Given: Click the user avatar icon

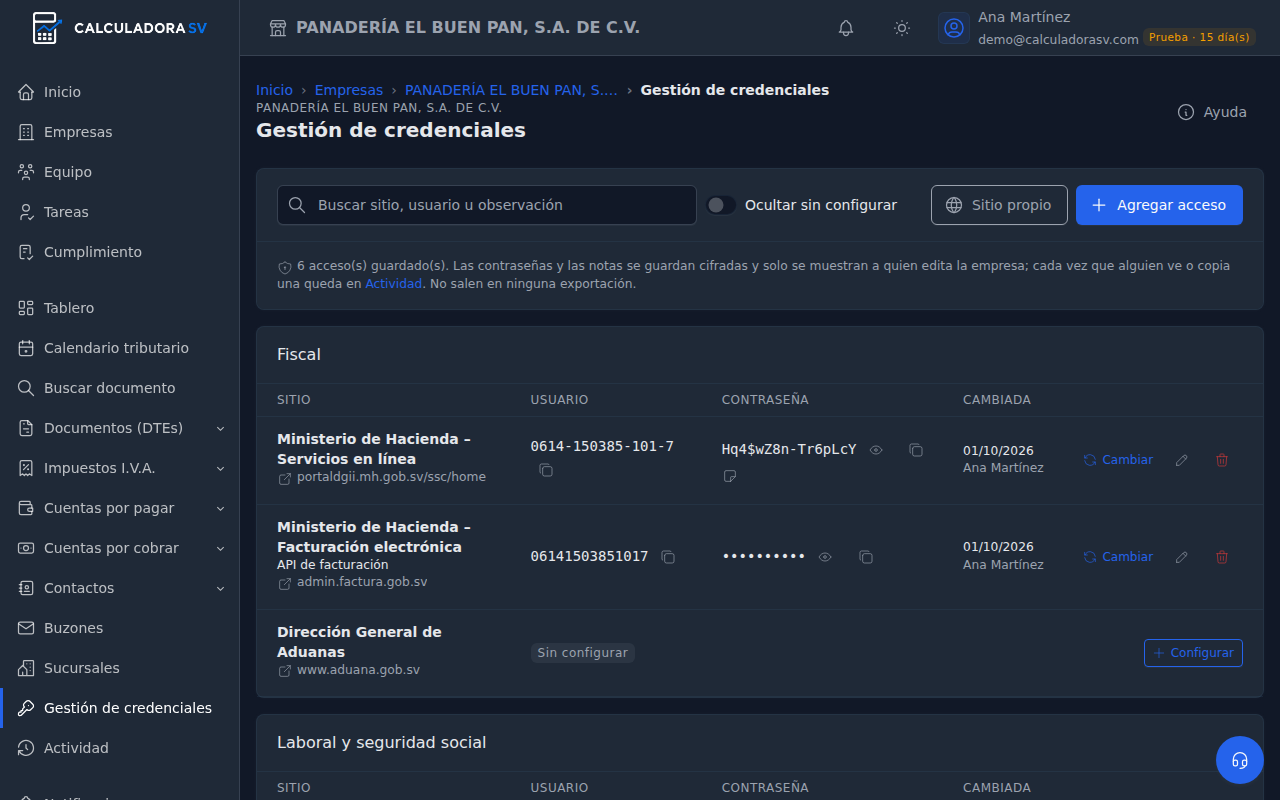Looking at the screenshot, I should point(954,28).
